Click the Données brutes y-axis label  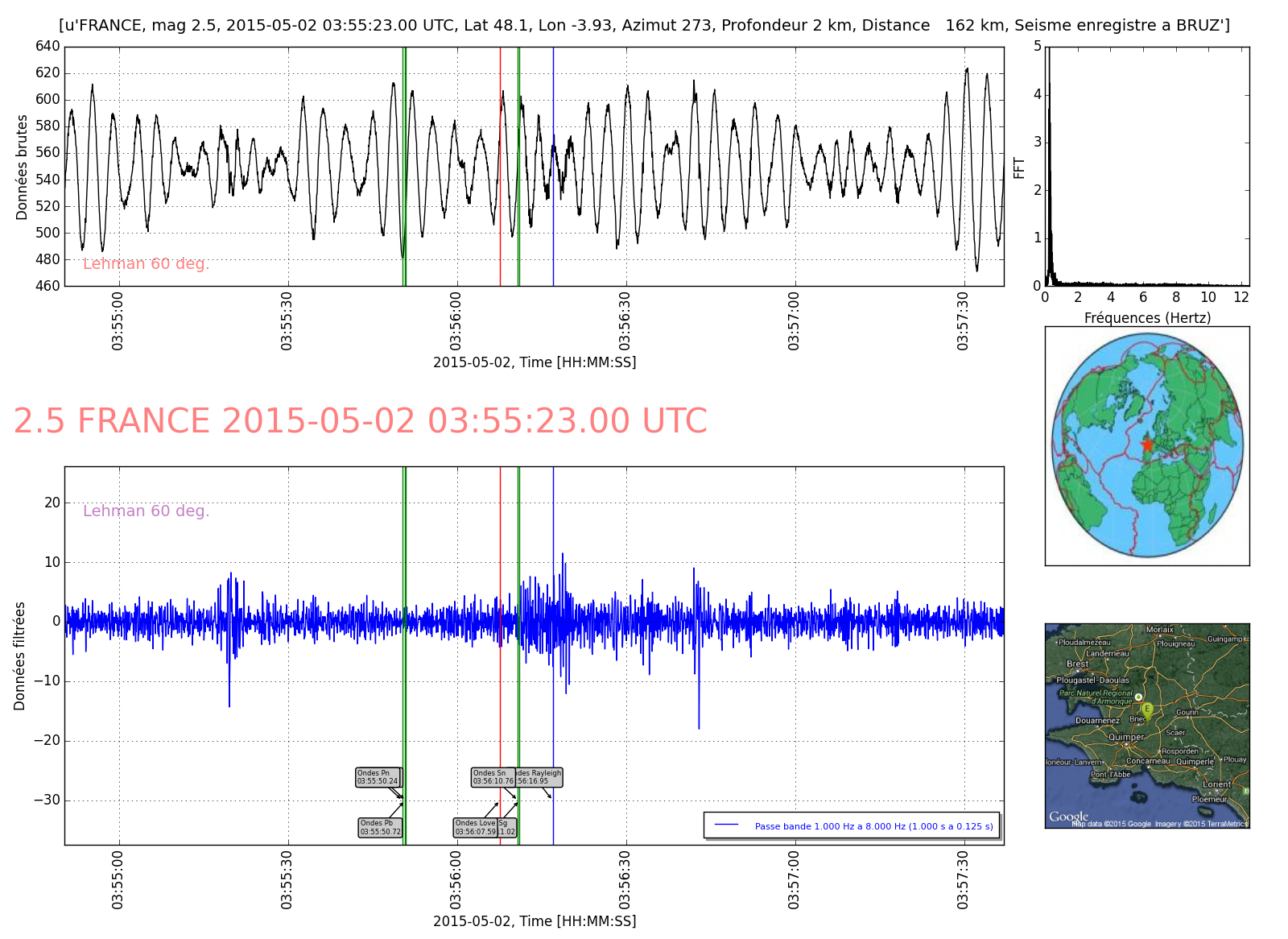tap(22, 167)
